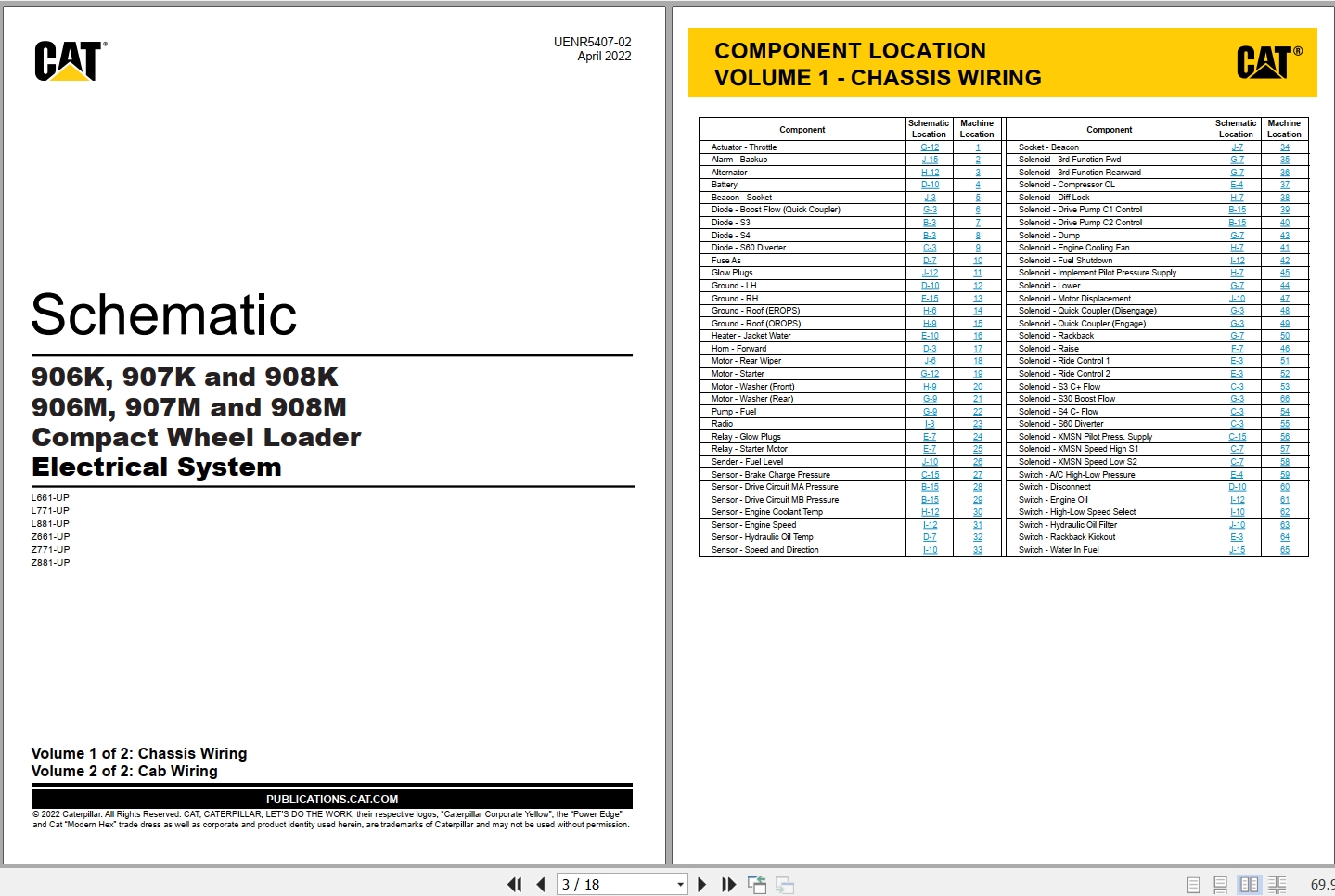Switch to single page view
Image resolution: width=1335 pixels, height=896 pixels.
1194,885
